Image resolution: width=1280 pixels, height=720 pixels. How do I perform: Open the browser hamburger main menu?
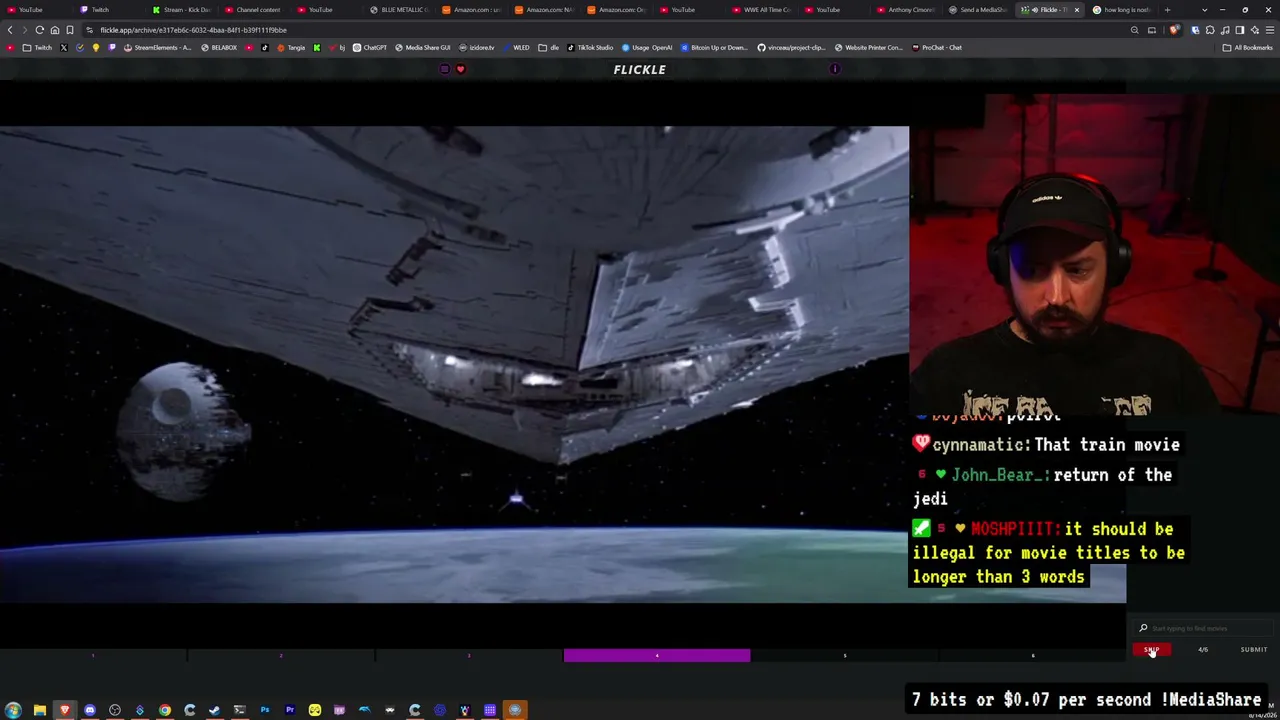coord(1270,30)
